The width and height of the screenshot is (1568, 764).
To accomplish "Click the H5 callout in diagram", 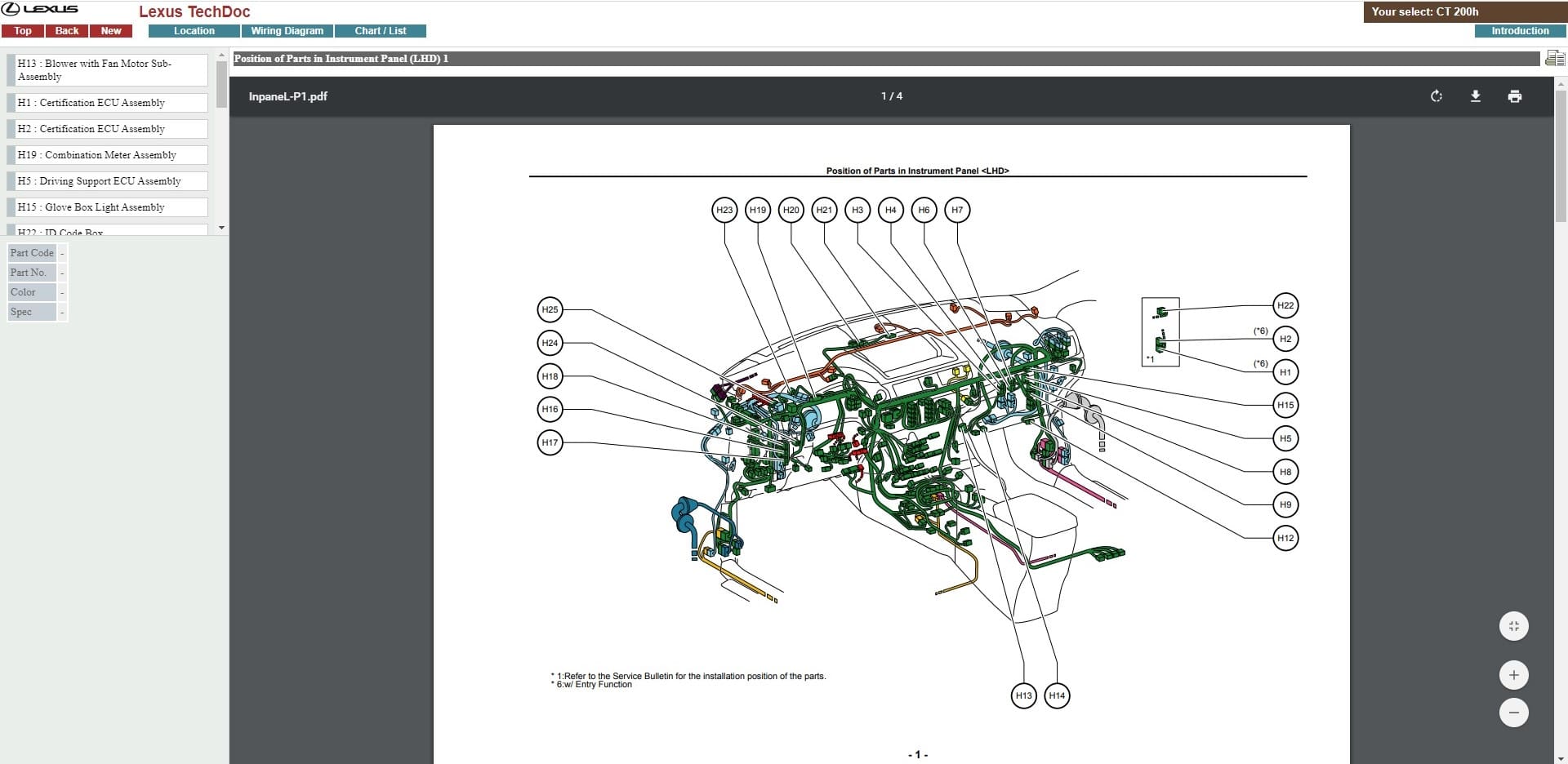I will pyautogui.click(x=1285, y=438).
